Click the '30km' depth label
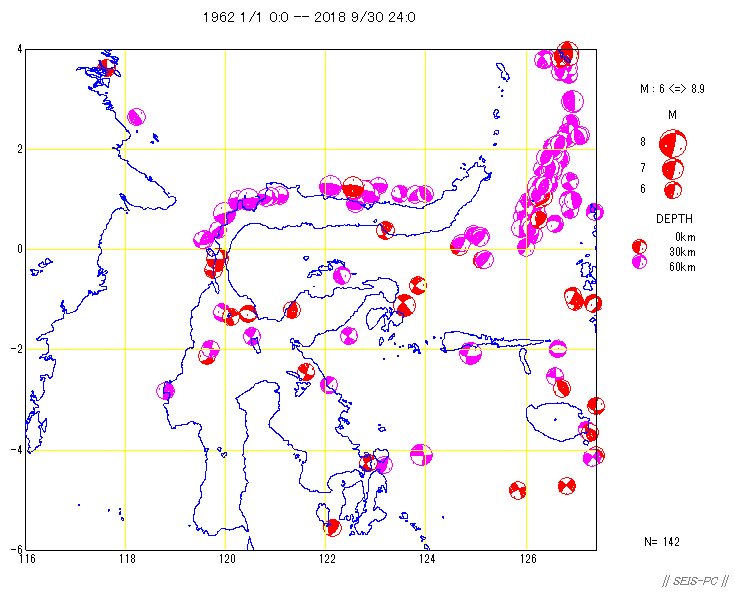The width and height of the screenshot is (751, 593). (x=682, y=252)
